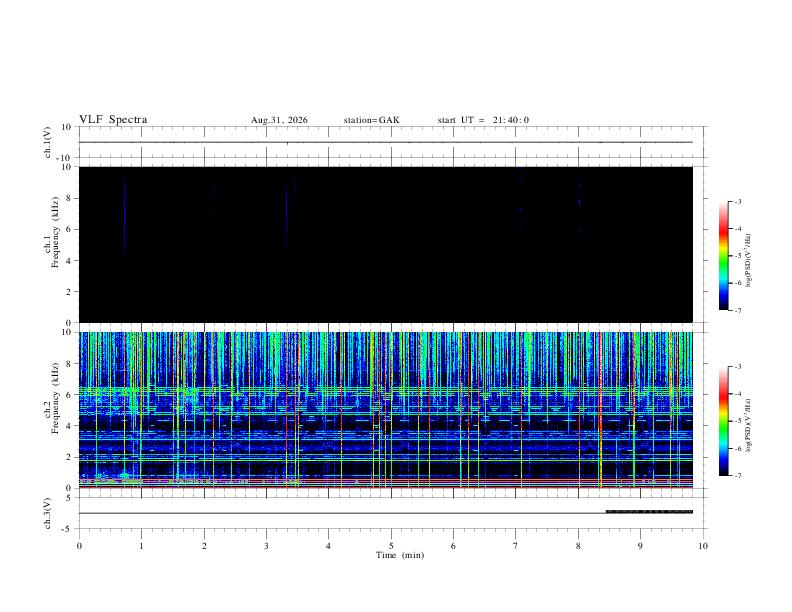This screenshot has width=792, height=612.
Task: Click the station=GAK label
Action: pos(371,120)
